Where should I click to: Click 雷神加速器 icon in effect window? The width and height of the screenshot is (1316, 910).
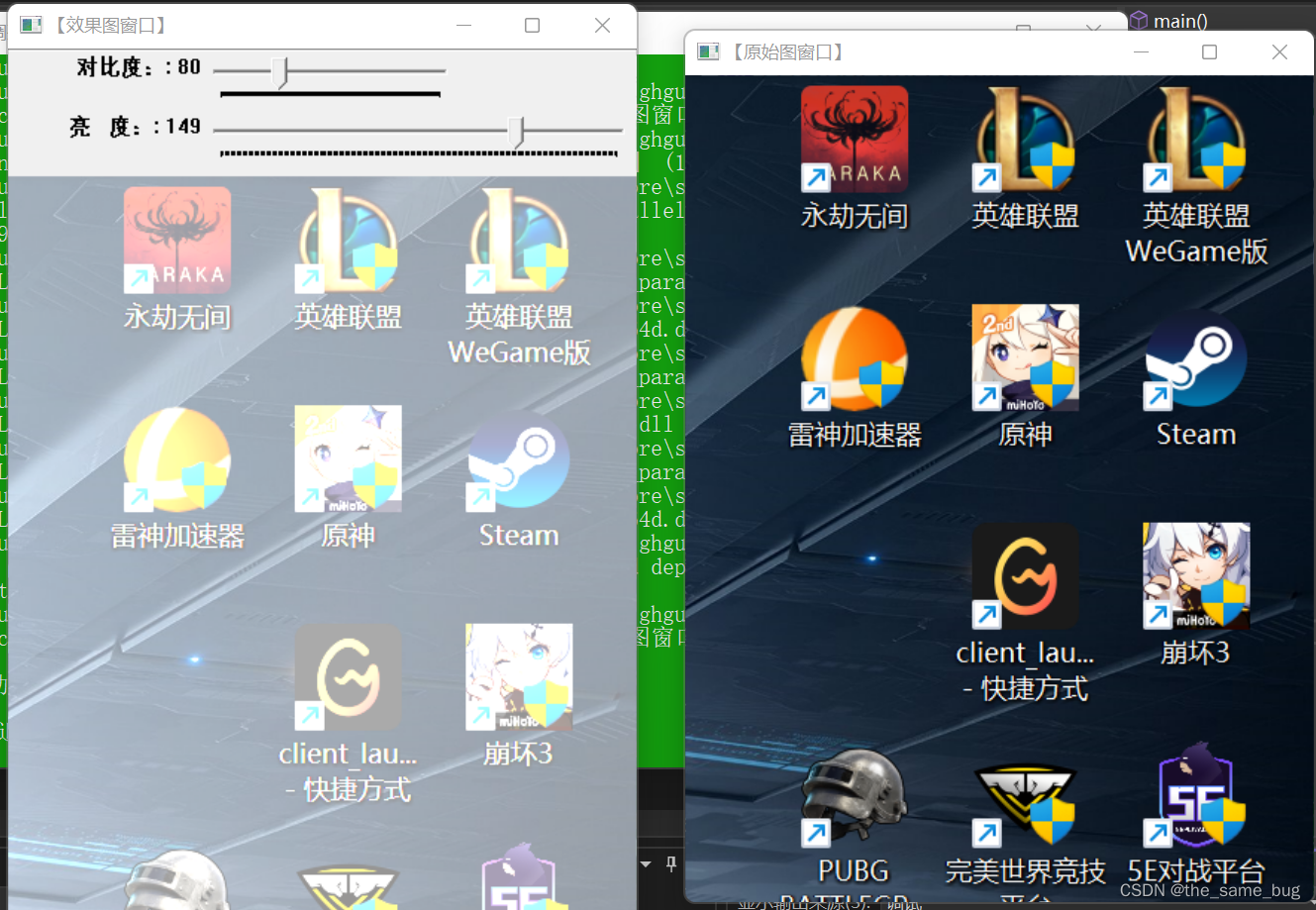[x=177, y=458]
